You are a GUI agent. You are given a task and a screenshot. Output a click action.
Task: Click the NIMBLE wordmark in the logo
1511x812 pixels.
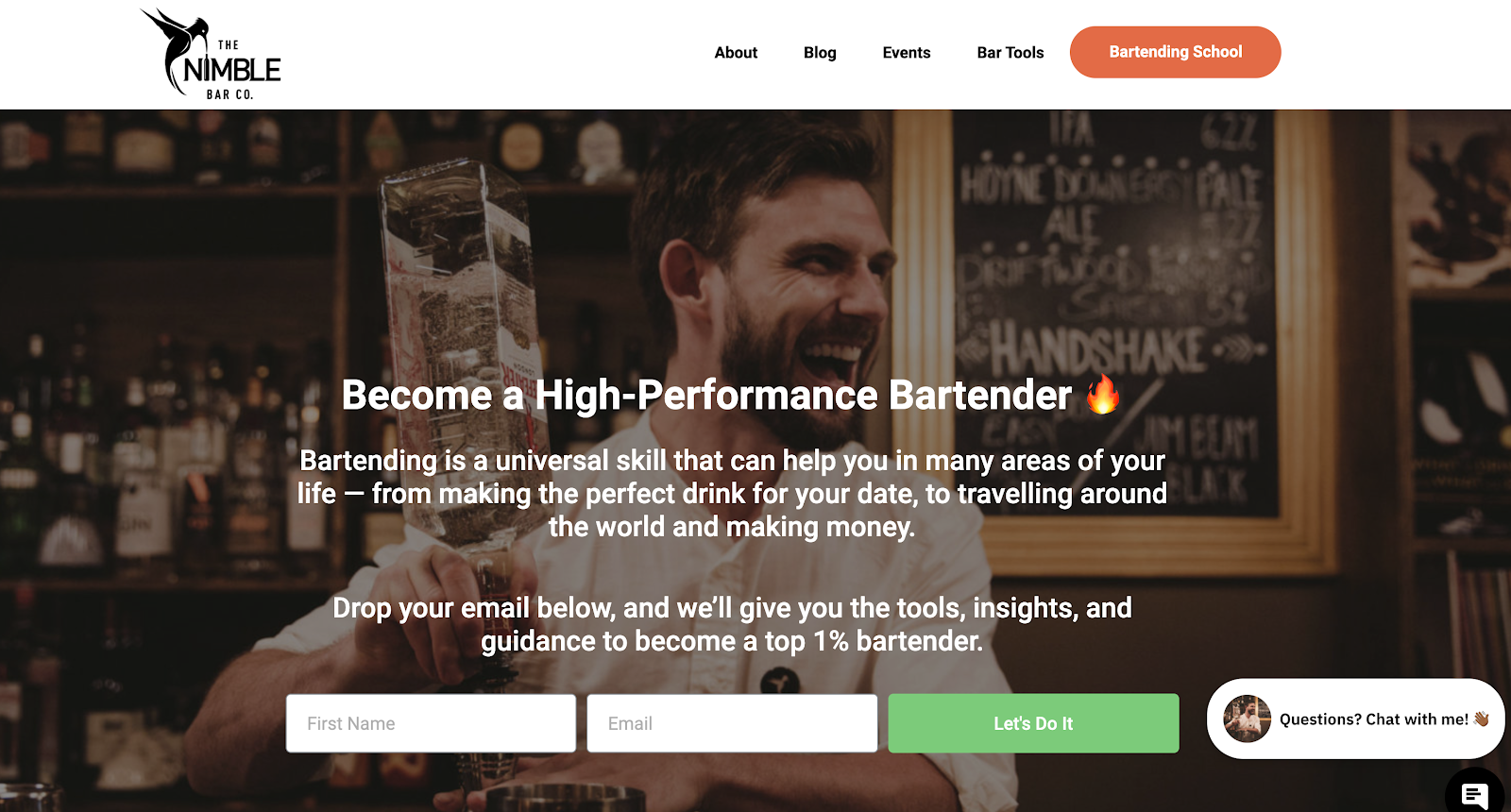point(232,70)
